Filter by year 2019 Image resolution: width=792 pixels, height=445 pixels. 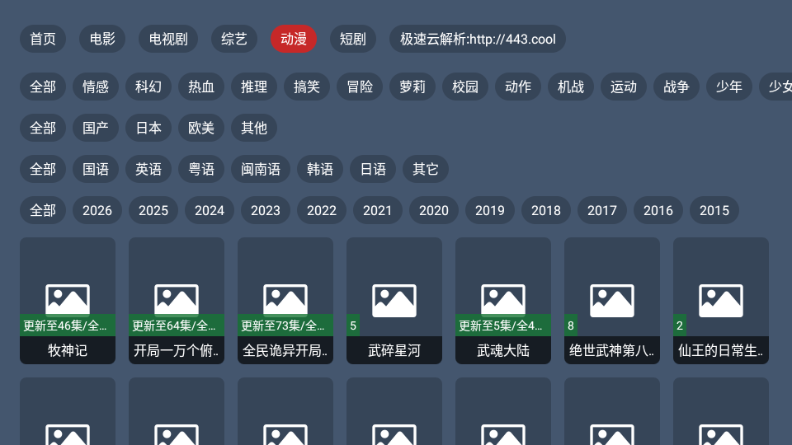tap(489, 210)
